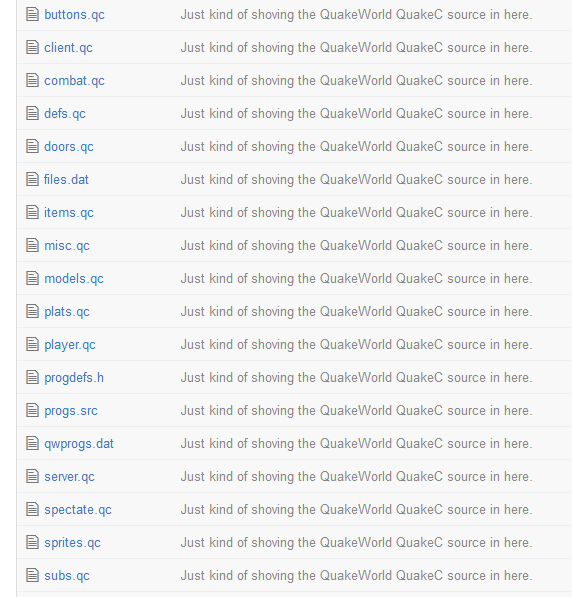This screenshot has width=572, height=597.
Task: Open commit message link in the buttons.qc row
Action: click(356, 14)
